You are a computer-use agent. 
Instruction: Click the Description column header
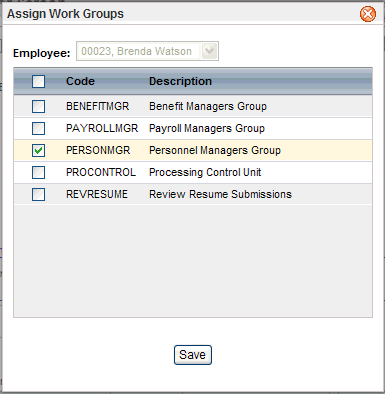tap(180, 81)
